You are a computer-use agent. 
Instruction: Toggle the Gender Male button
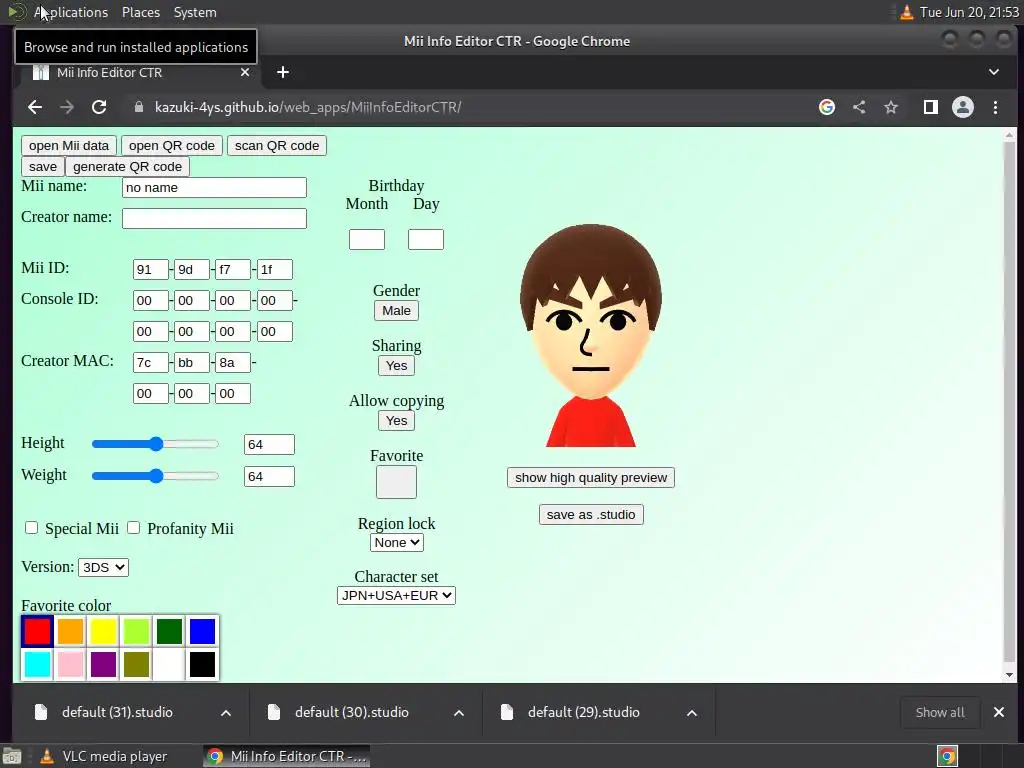[x=396, y=311]
